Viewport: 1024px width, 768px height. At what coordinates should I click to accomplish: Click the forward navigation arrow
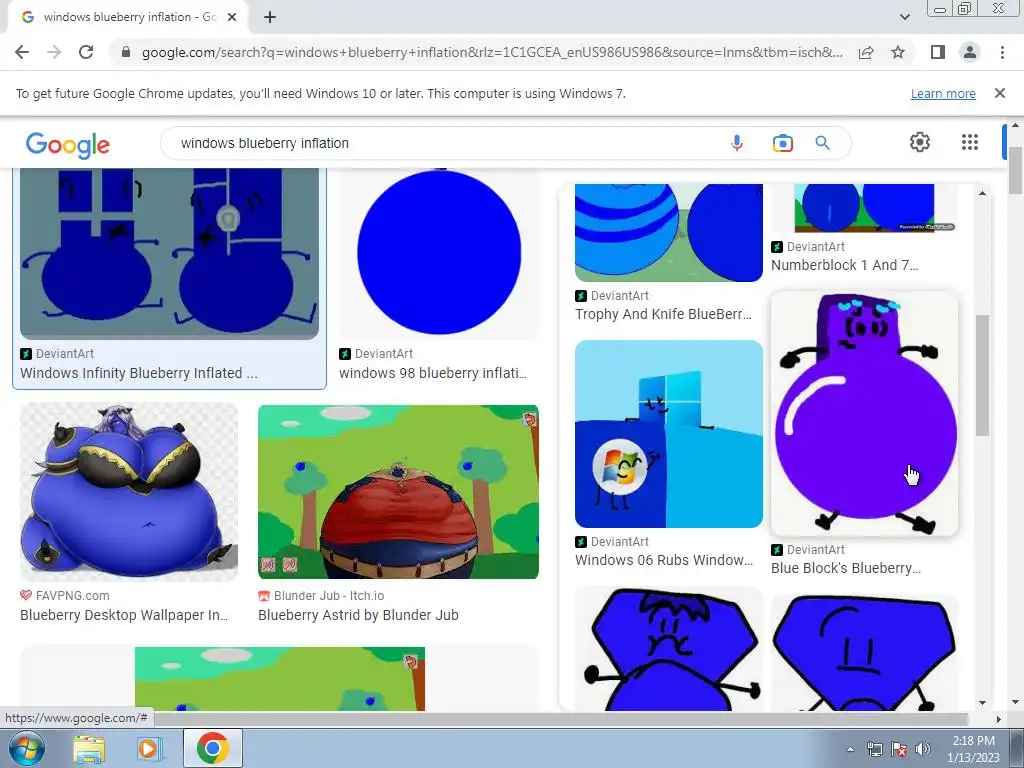(54, 52)
